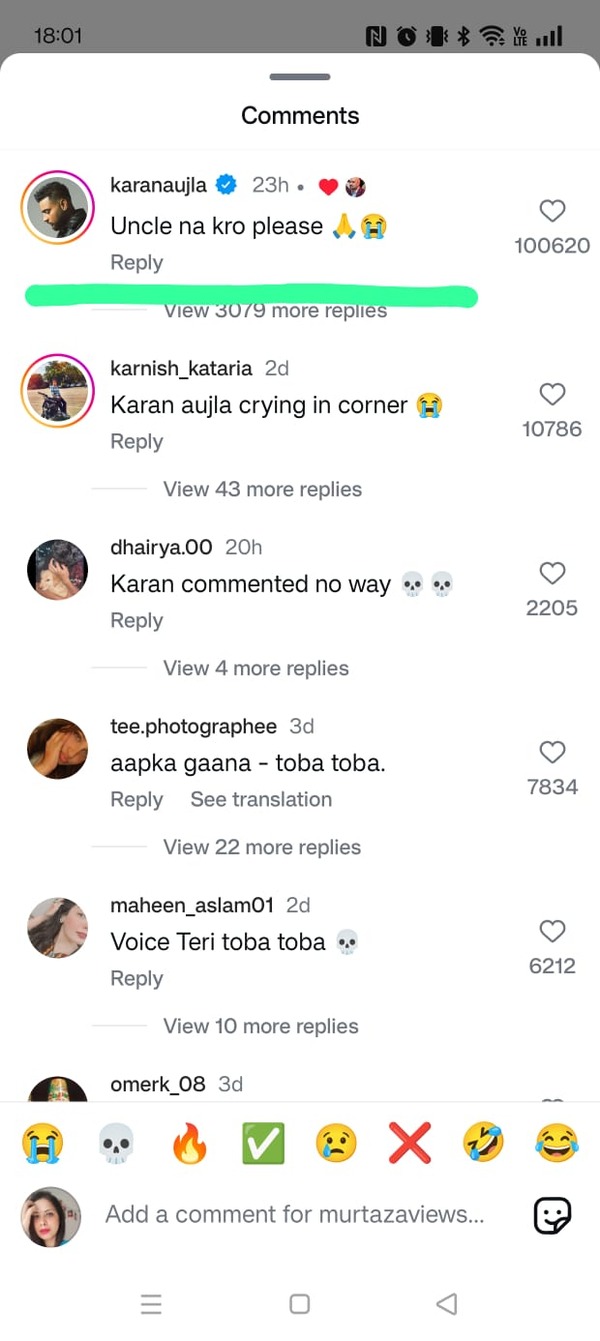The height and width of the screenshot is (1341, 600).
Task: Select the green checkmark emoji reaction
Action: tap(263, 1143)
